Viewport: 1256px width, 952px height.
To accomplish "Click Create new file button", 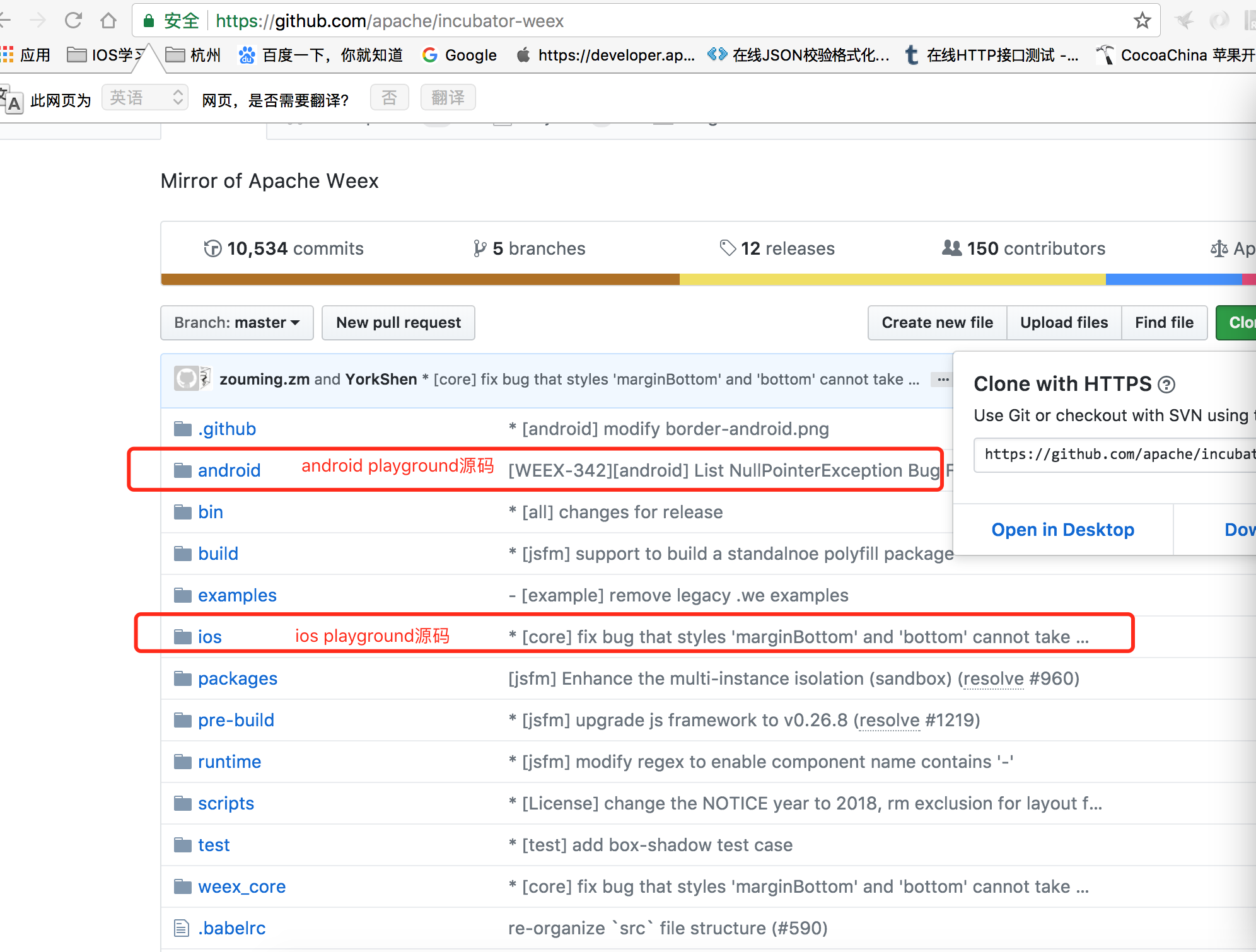I will [x=937, y=323].
